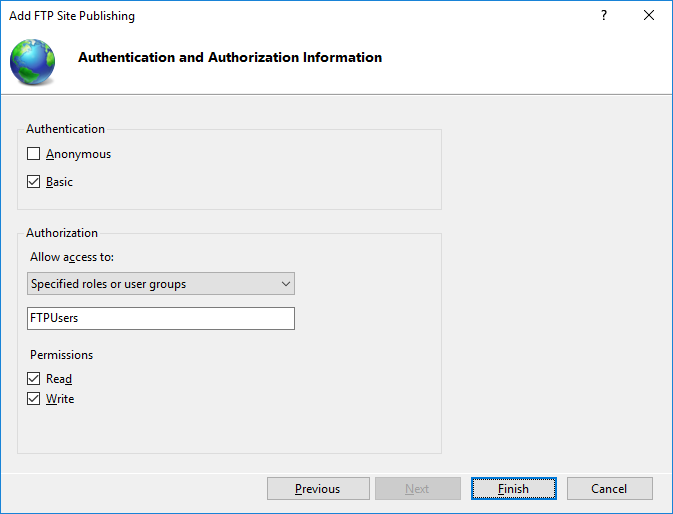673x514 pixels.
Task: Enable Anonymous authentication checkbox
Action: (x=34, y=154)
